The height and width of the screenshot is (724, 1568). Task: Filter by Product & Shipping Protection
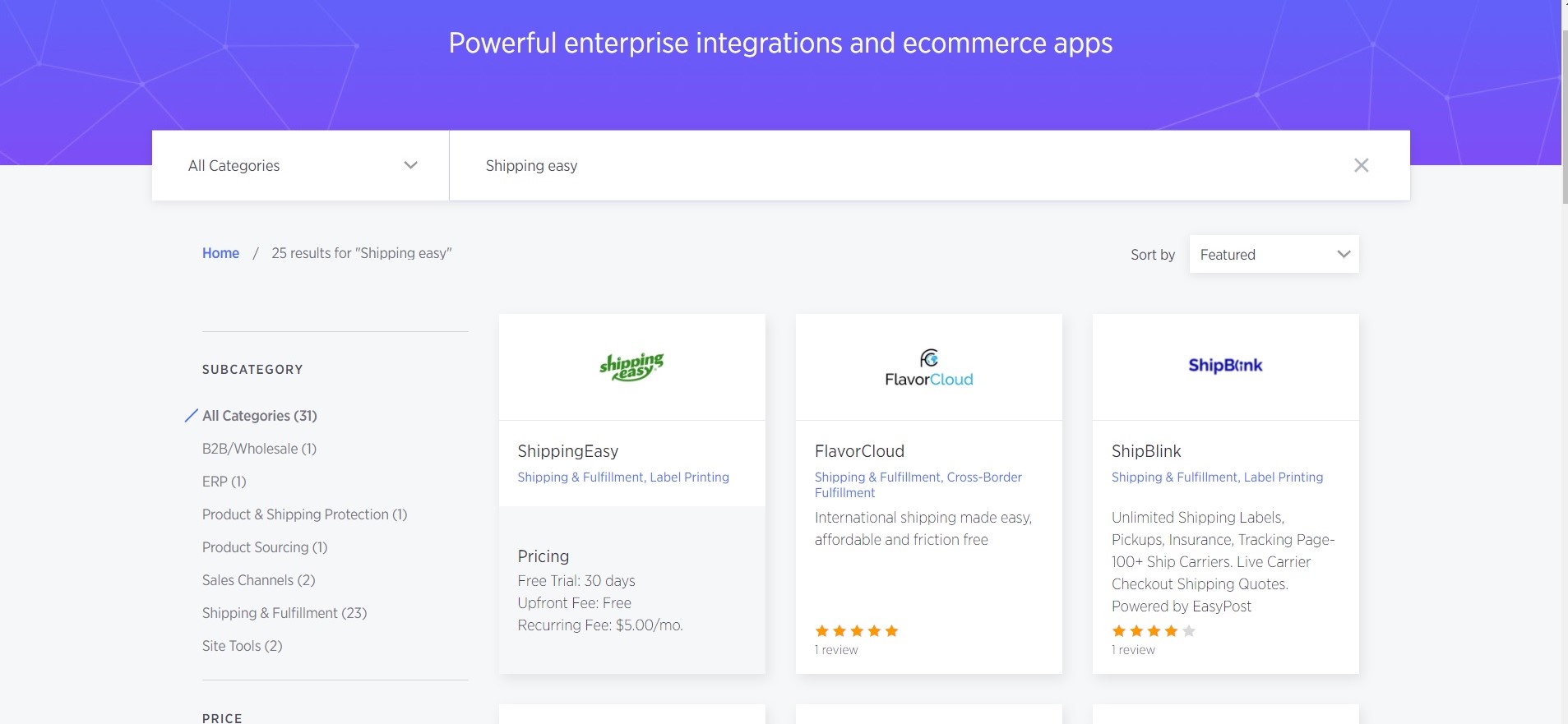pyautogui.click(x=304, y=514)
